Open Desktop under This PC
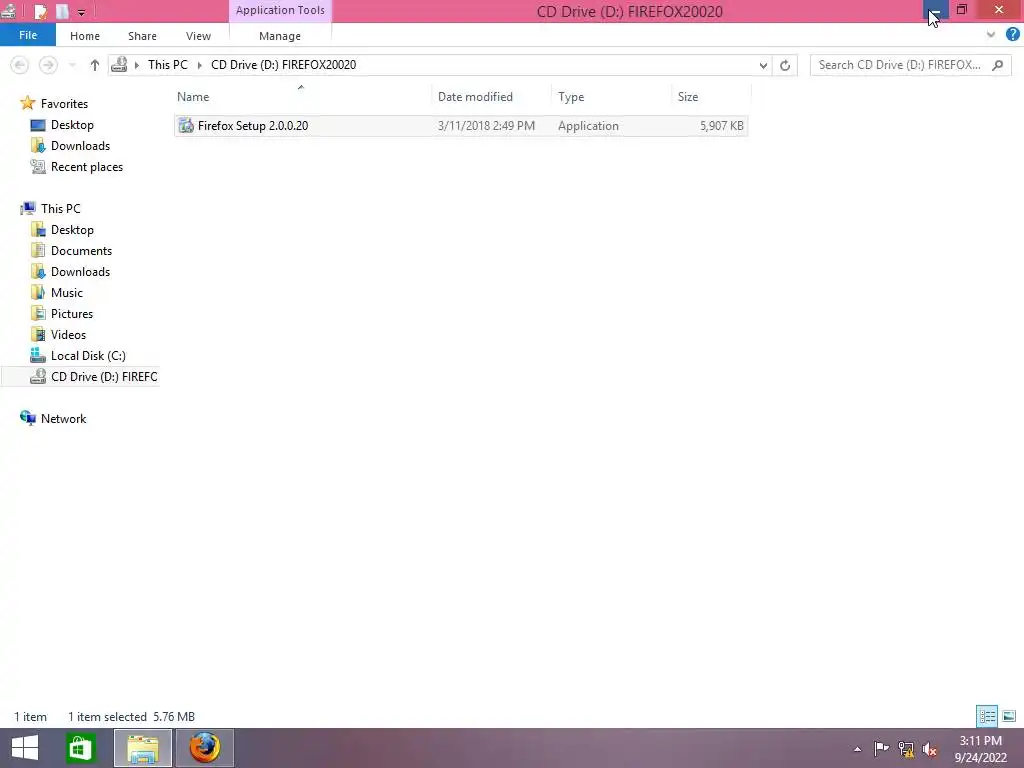Screen dimensions: 1024x768 pyautogui.click(x=72, y=230)
